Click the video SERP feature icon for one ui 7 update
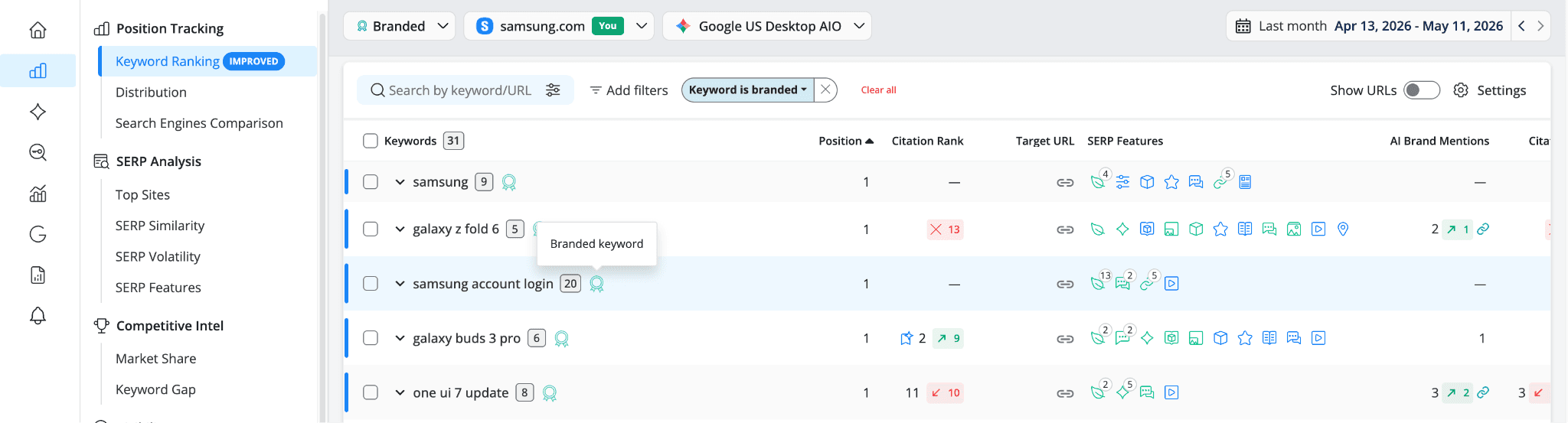Viewport: 1568px width, 423px height. click(1171, 392)
